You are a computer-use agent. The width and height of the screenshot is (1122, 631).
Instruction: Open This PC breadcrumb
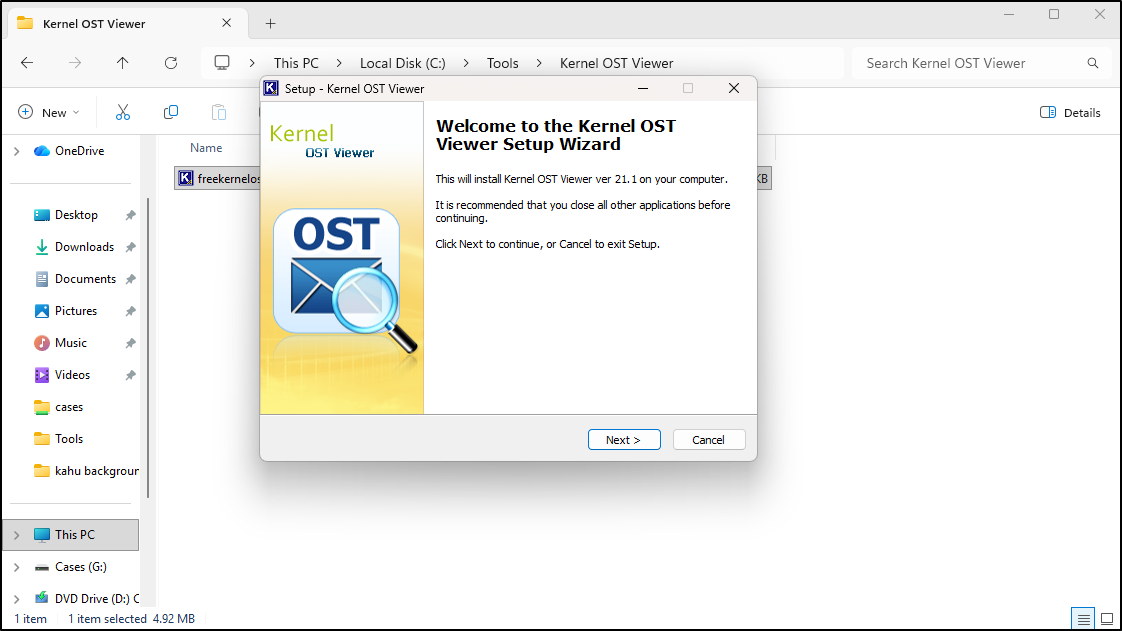[296, 63]
